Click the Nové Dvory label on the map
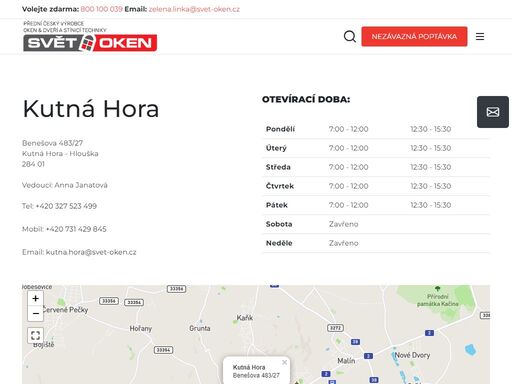 tap(412, 355)
